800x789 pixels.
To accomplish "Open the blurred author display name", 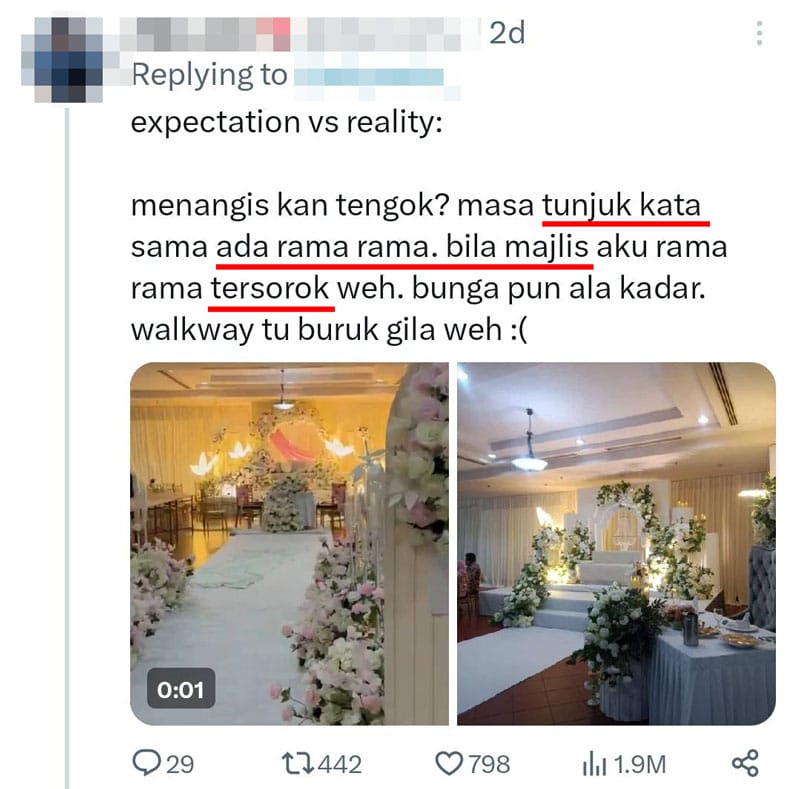I will tap(301, 34).
